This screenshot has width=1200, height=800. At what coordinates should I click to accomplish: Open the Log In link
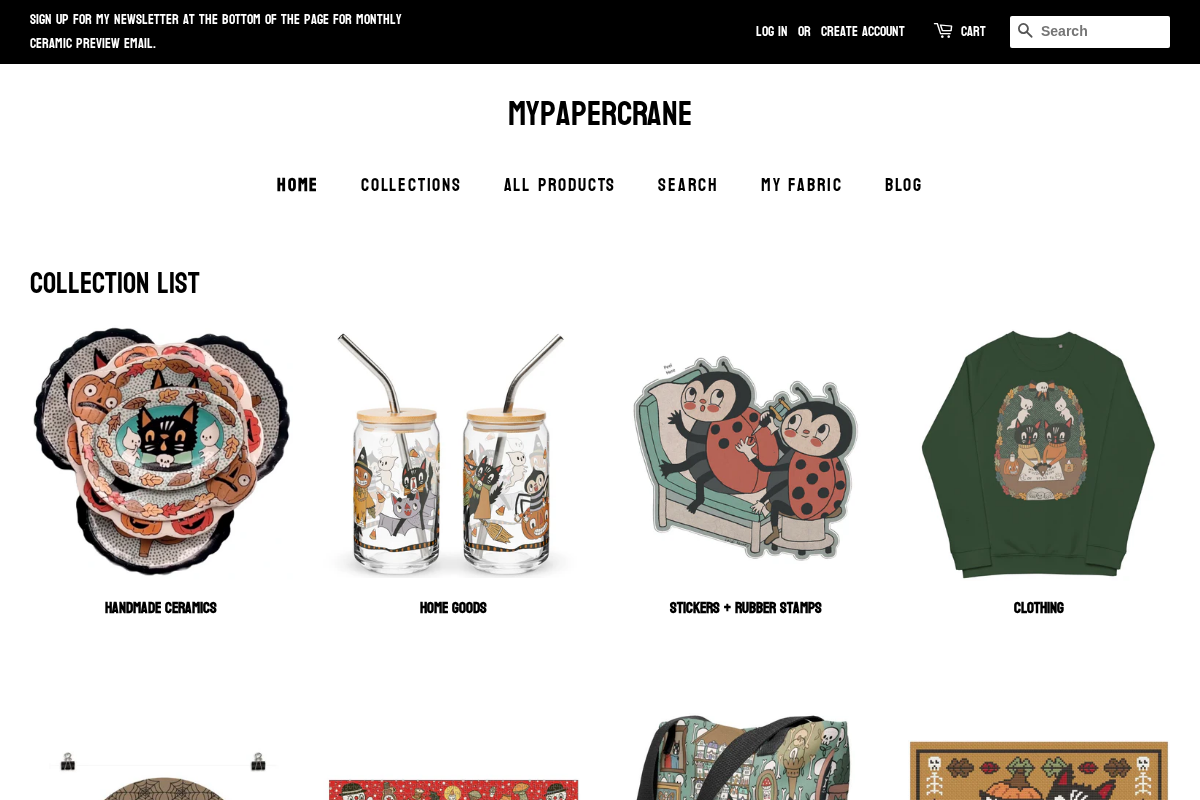pos(771,32)
